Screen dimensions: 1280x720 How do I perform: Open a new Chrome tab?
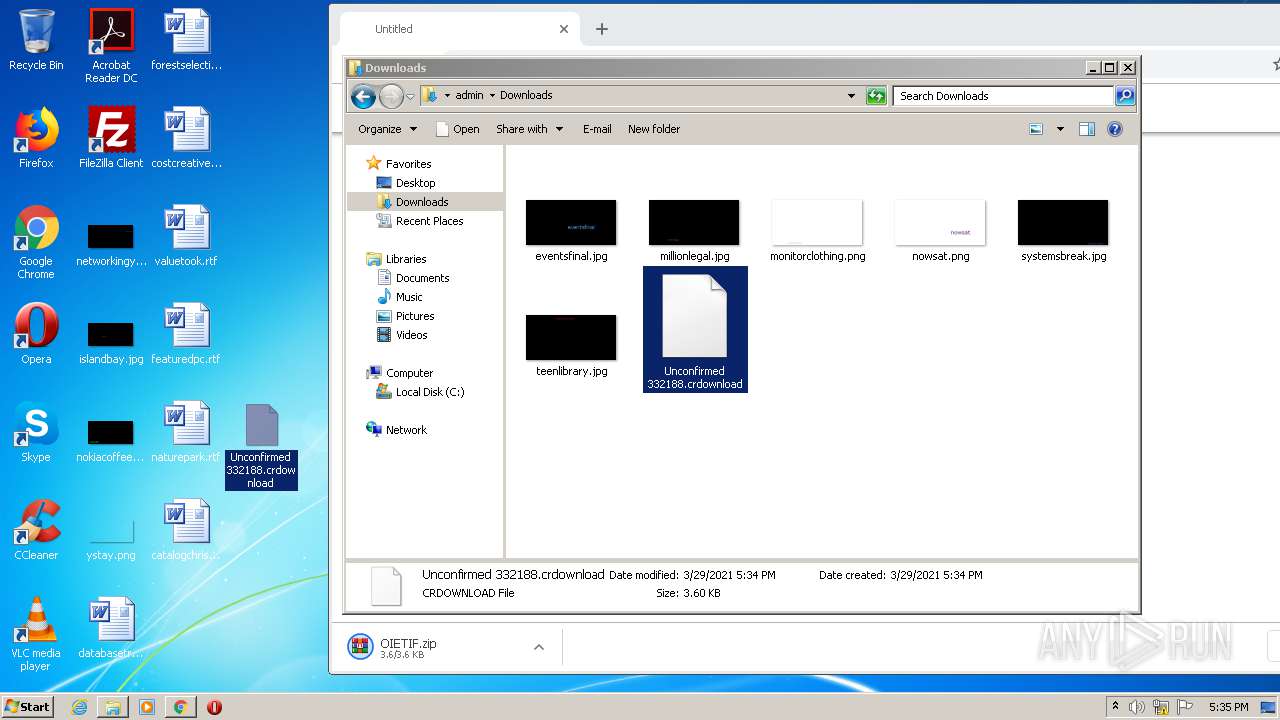pyautogui.click(x=602, y=29)
